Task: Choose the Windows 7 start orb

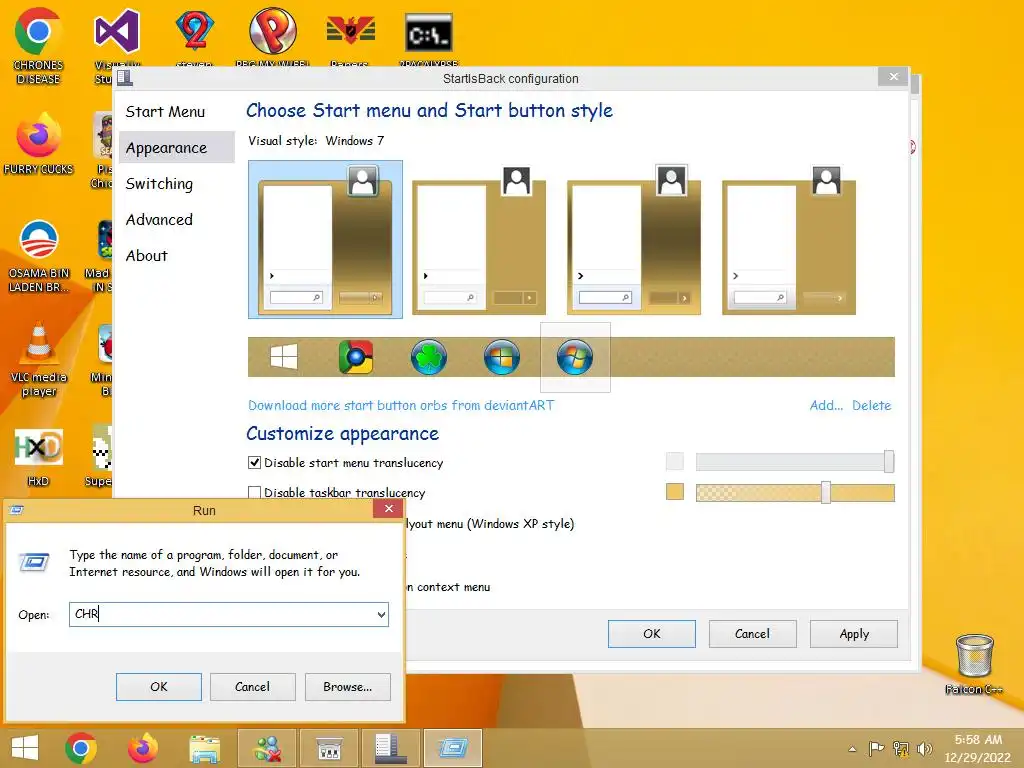Action: click(575, 357)
